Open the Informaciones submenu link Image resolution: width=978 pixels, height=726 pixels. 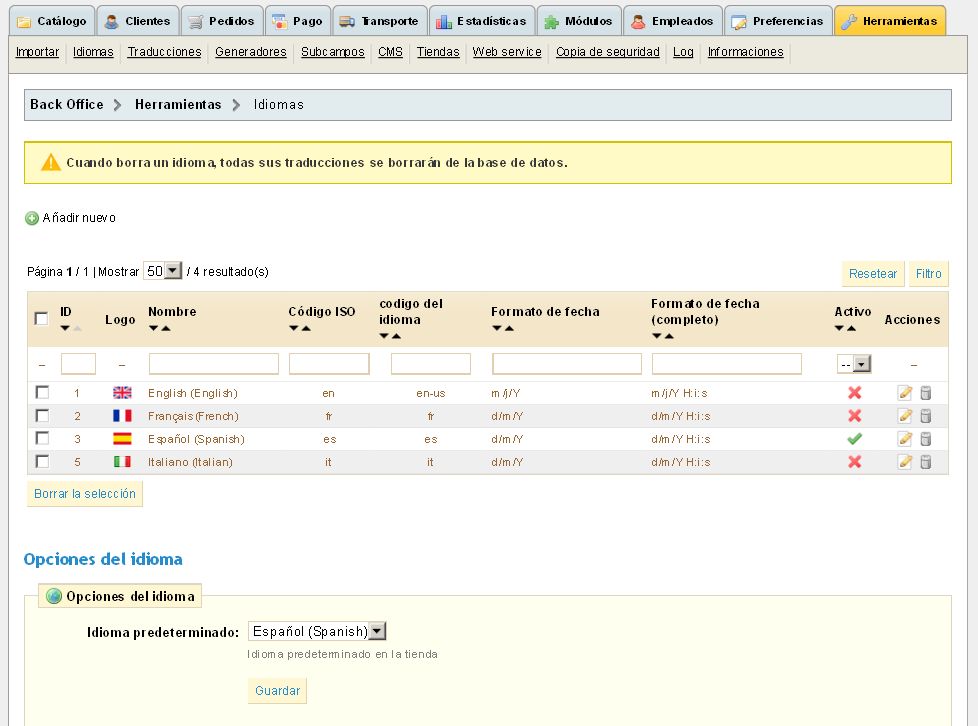click(745, 52)
